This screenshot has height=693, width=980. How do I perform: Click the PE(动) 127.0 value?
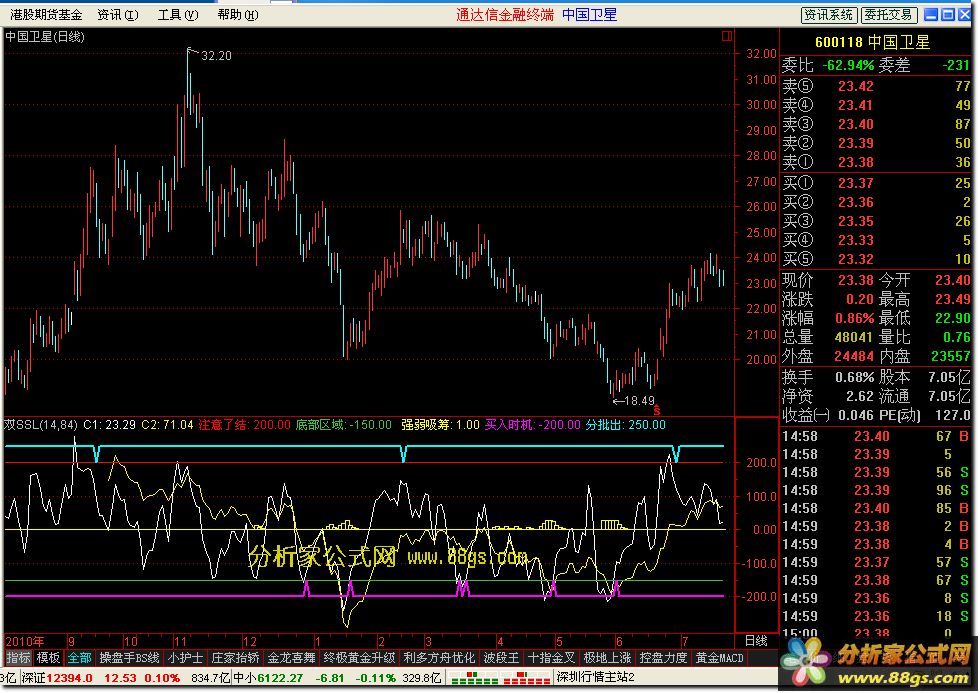coord(950,415)
